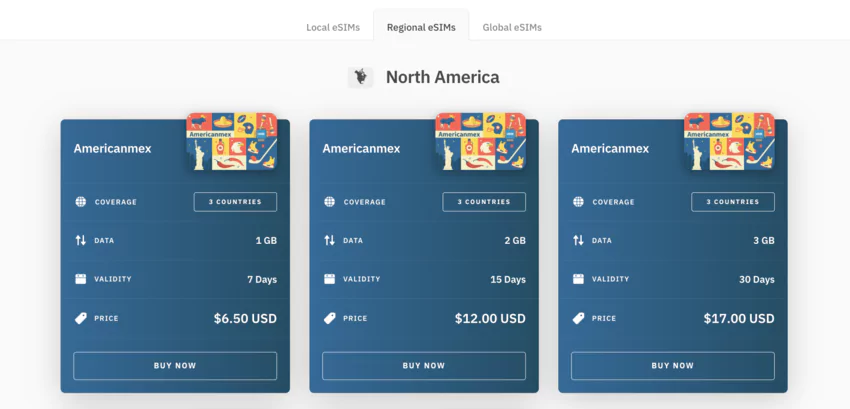This screenshot has height=409, width=850.
Task: Click the $17.00 USD price text
Action: point(739,318)
